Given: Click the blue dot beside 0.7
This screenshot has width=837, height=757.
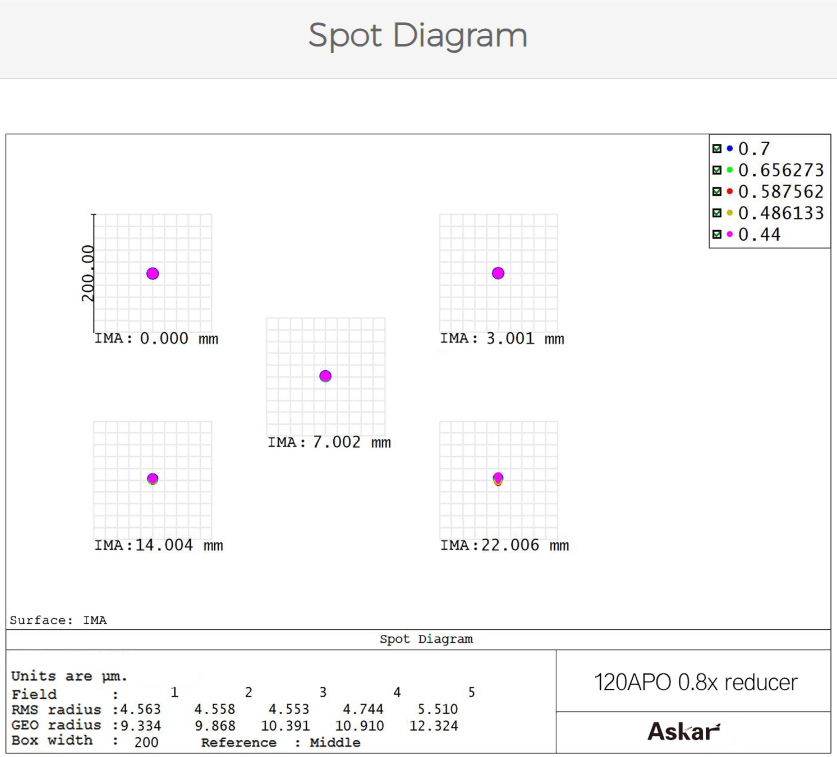Looking at the screenshot, I should pyautogui.click(x=730, y=148).
